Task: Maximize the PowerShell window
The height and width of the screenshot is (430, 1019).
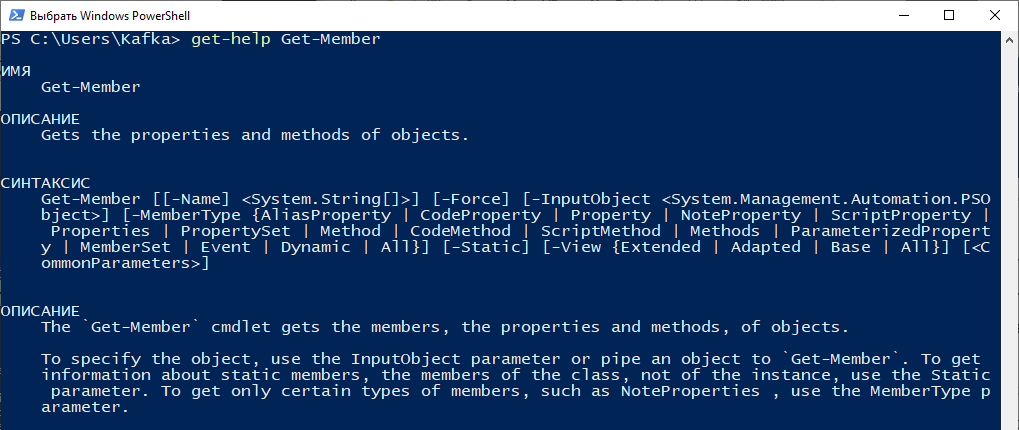Action: point(949,16)
